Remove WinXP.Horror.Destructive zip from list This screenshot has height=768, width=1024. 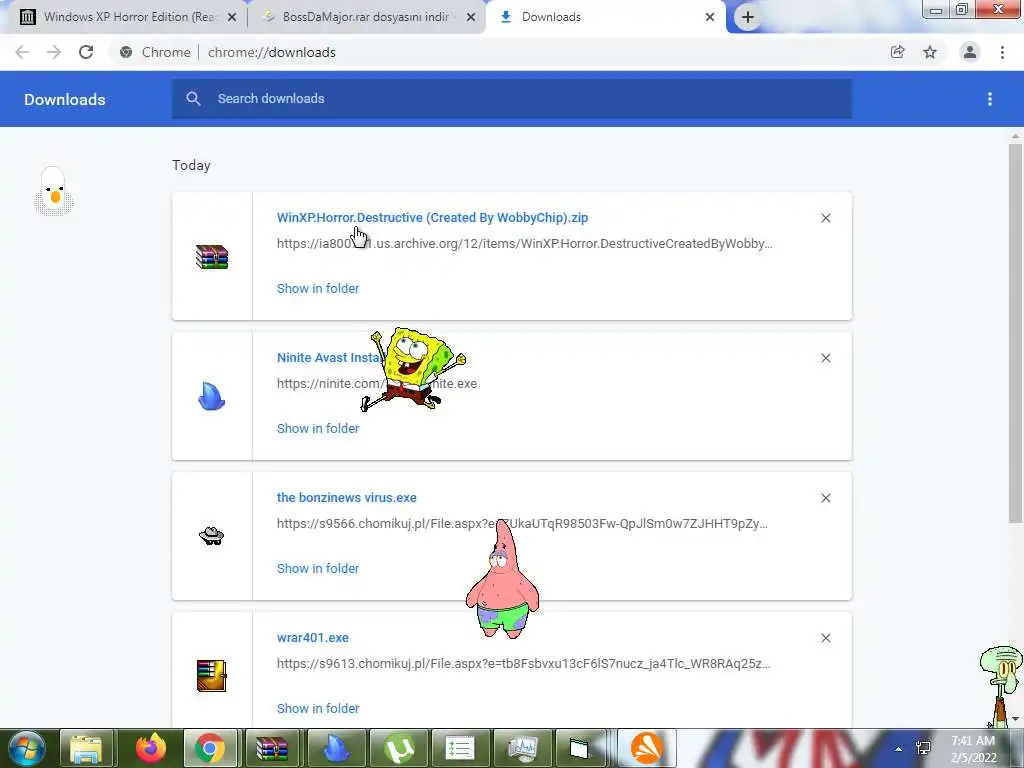[x=825, y=218]
